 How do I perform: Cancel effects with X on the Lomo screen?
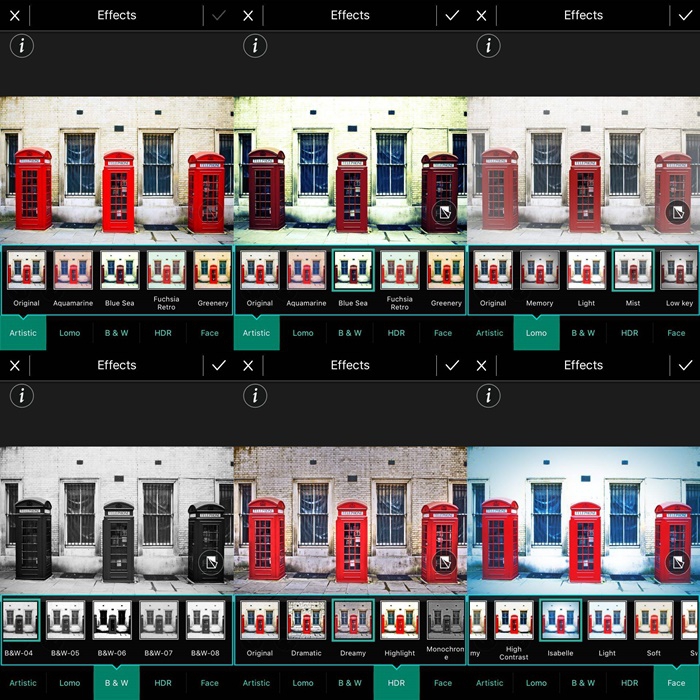(x=481, y=16)
